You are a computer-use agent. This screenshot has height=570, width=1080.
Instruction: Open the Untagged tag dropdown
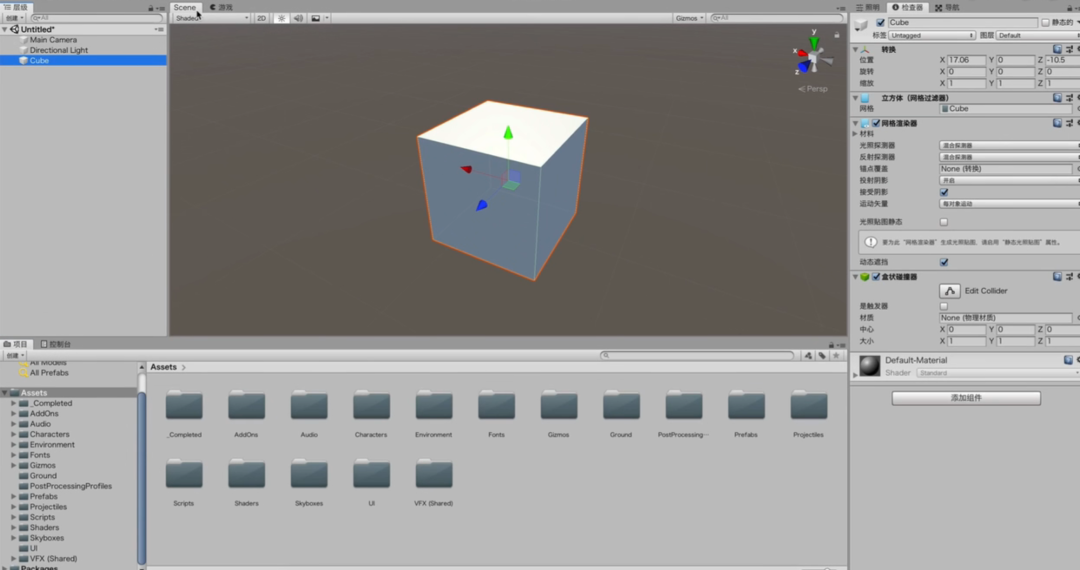tap(932, 35)
